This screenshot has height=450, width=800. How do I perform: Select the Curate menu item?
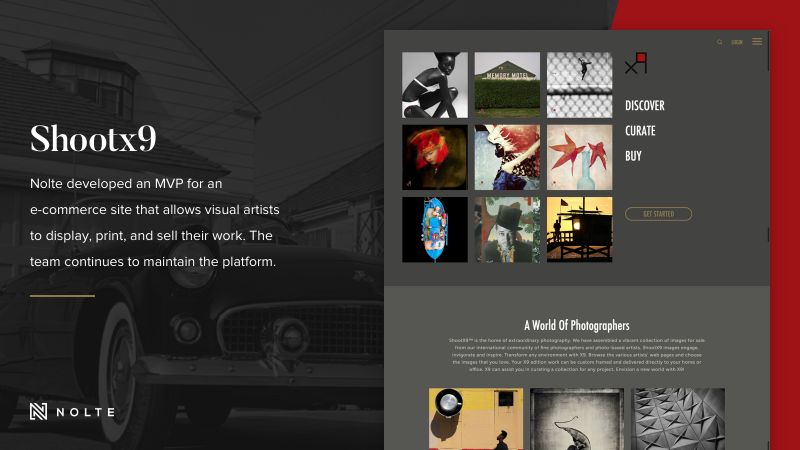640,131
